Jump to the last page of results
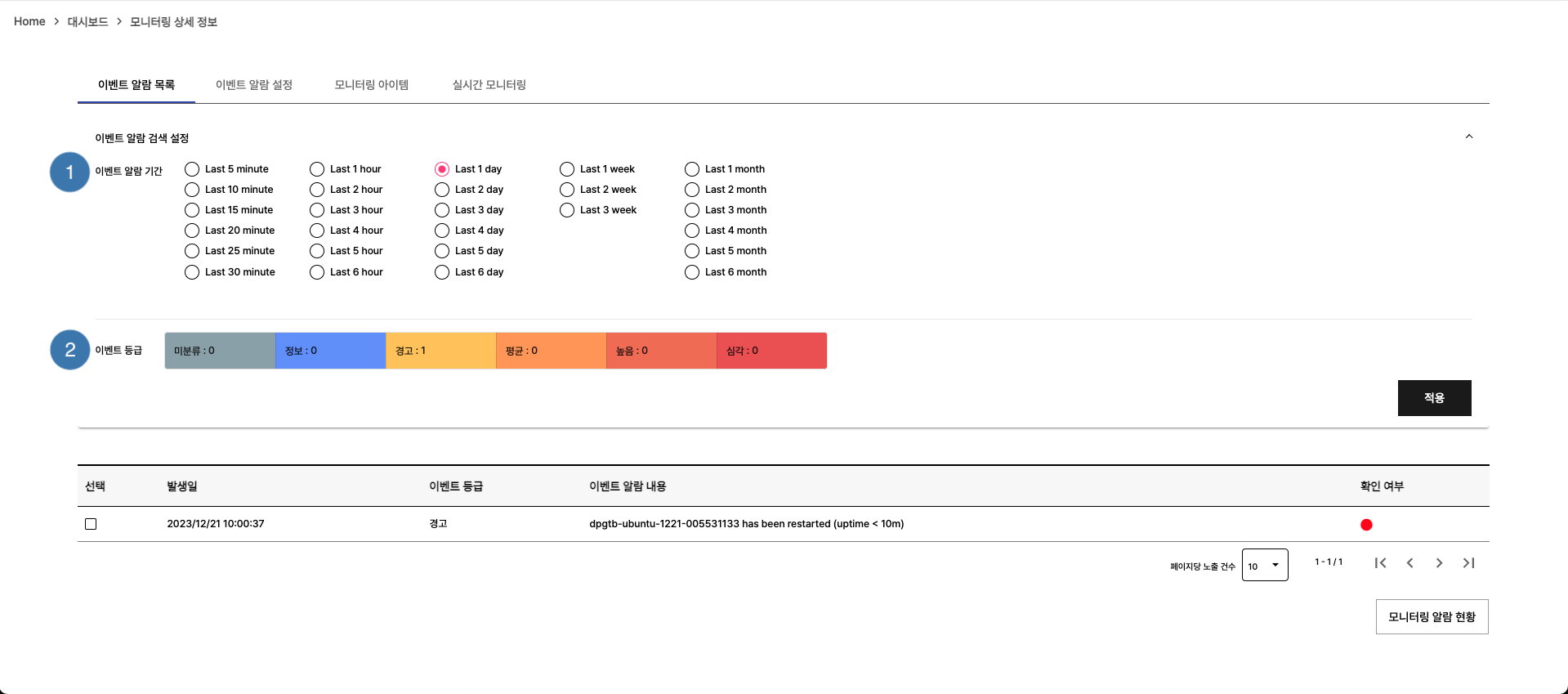Viewport: 1568px width, 694px height. pos(1468,563)
